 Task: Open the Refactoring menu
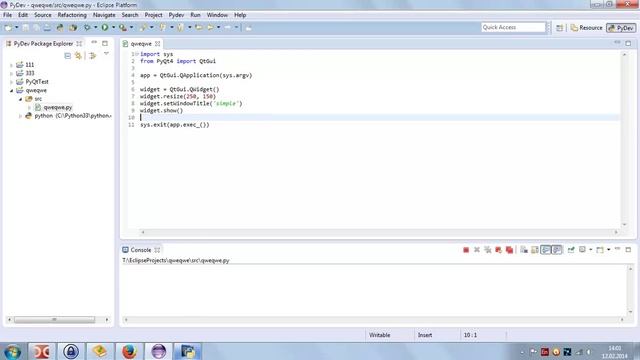72,15
